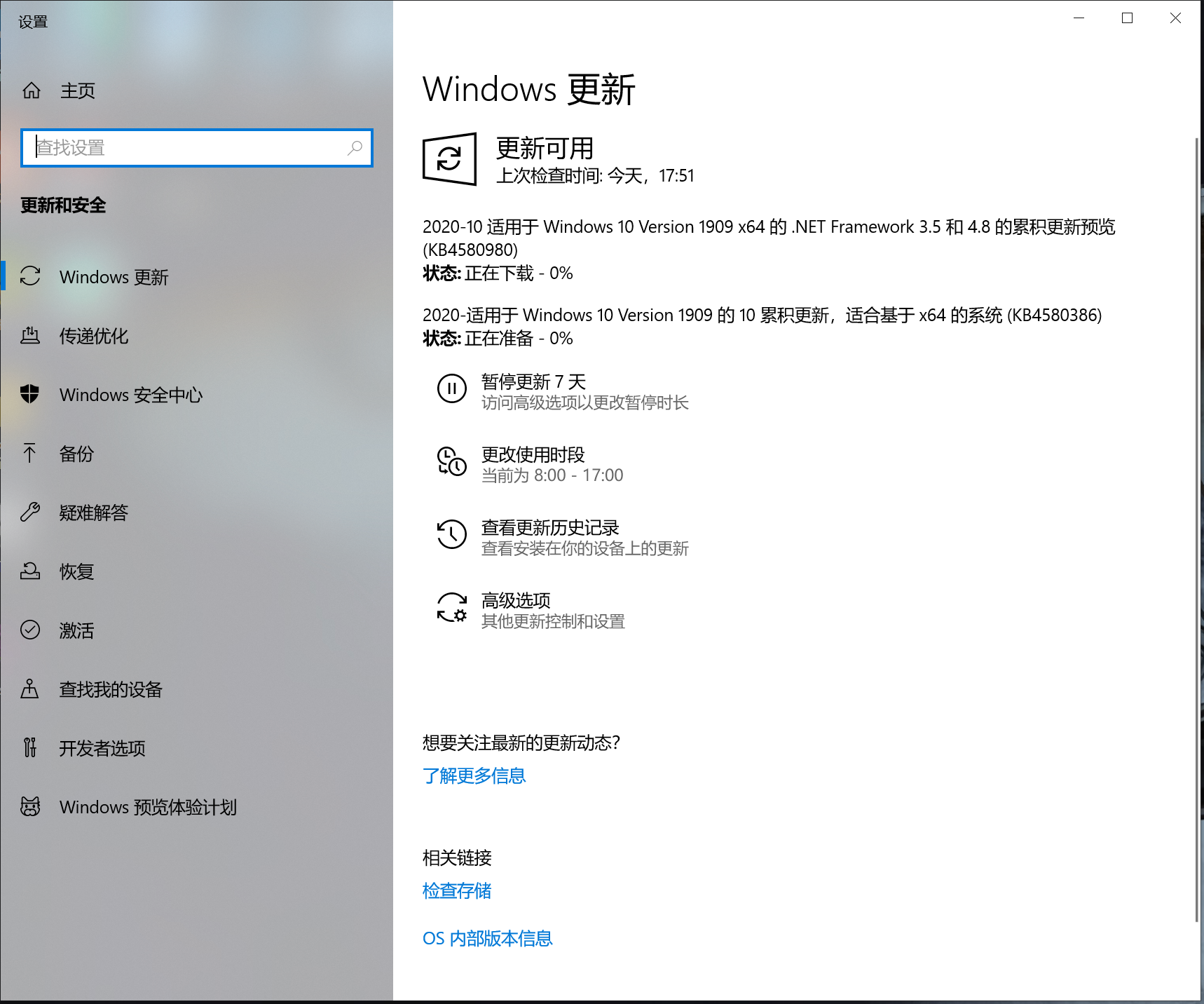The width and height of the screenshot is (1204, 1004).
Task: Click the 相关链接 heading
Action: tap(457, 857)
